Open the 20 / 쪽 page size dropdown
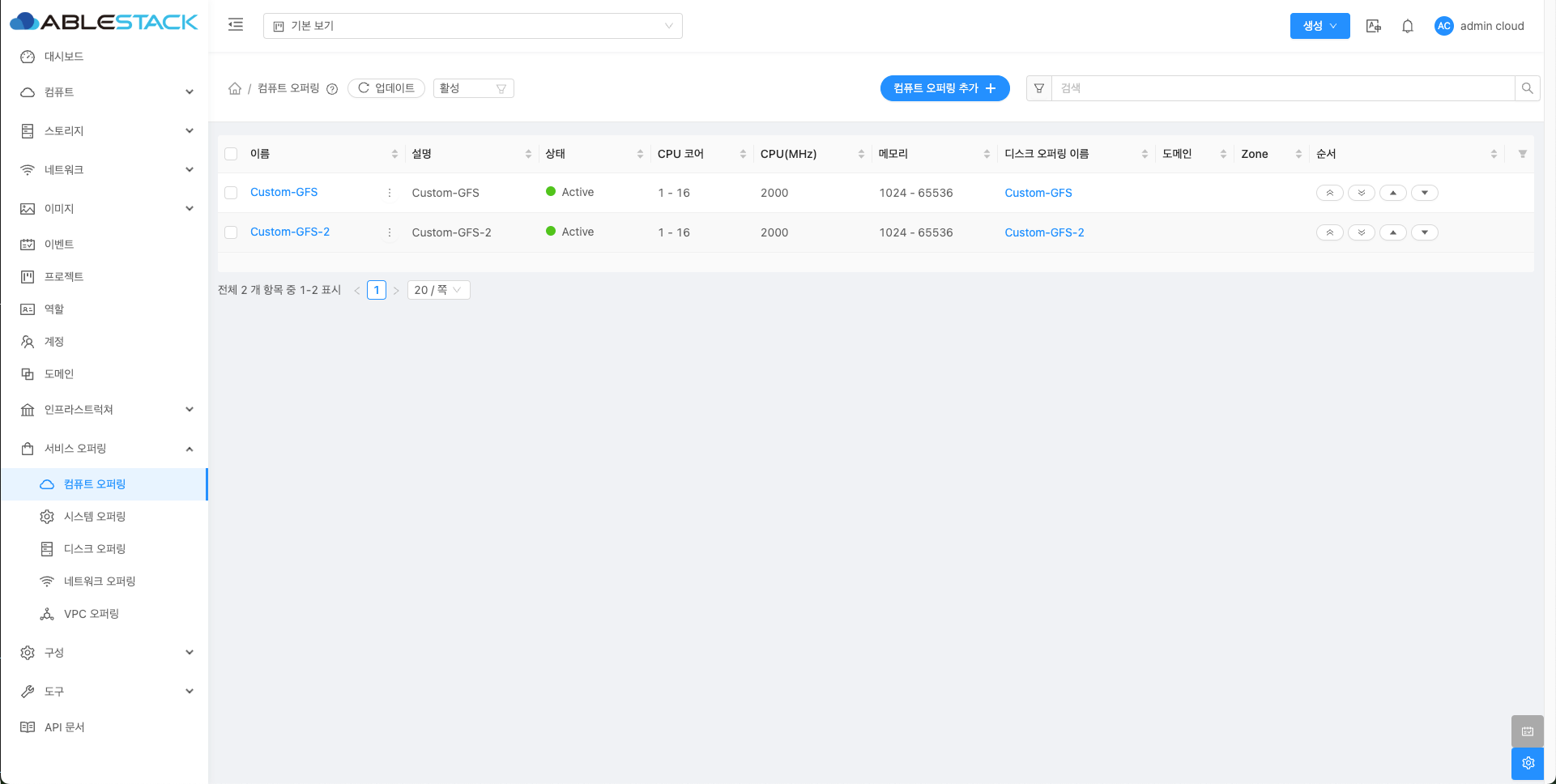1556x784 pixels. pos(438,290)
